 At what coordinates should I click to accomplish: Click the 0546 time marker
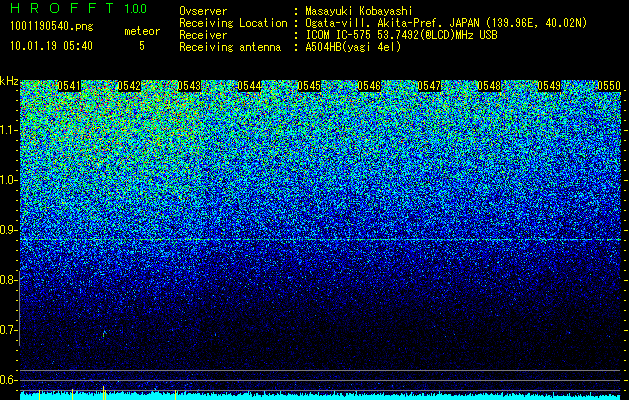click(369, 86)
